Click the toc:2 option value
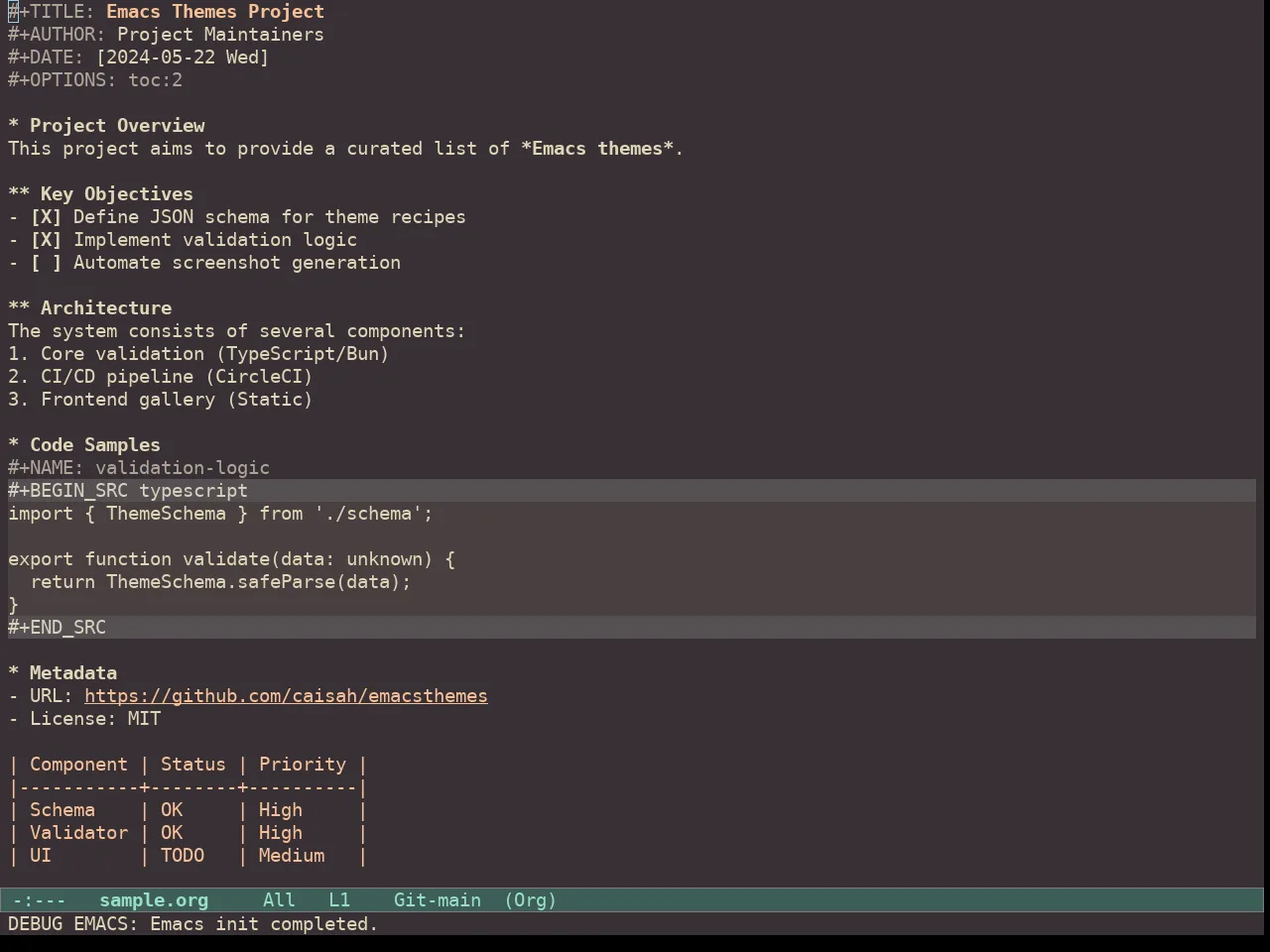Screen dimensions: 1270x952 coord(155,80)
